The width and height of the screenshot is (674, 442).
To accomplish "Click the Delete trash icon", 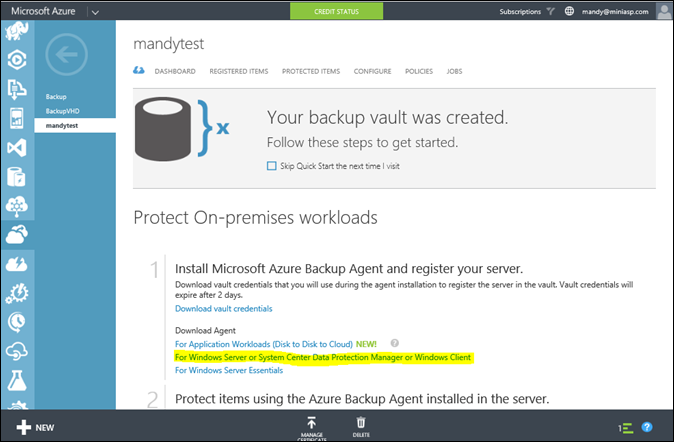I will coord(363,423).
